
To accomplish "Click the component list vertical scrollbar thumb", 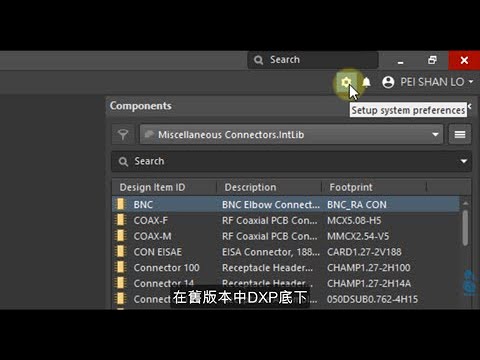I will [465, 228].
